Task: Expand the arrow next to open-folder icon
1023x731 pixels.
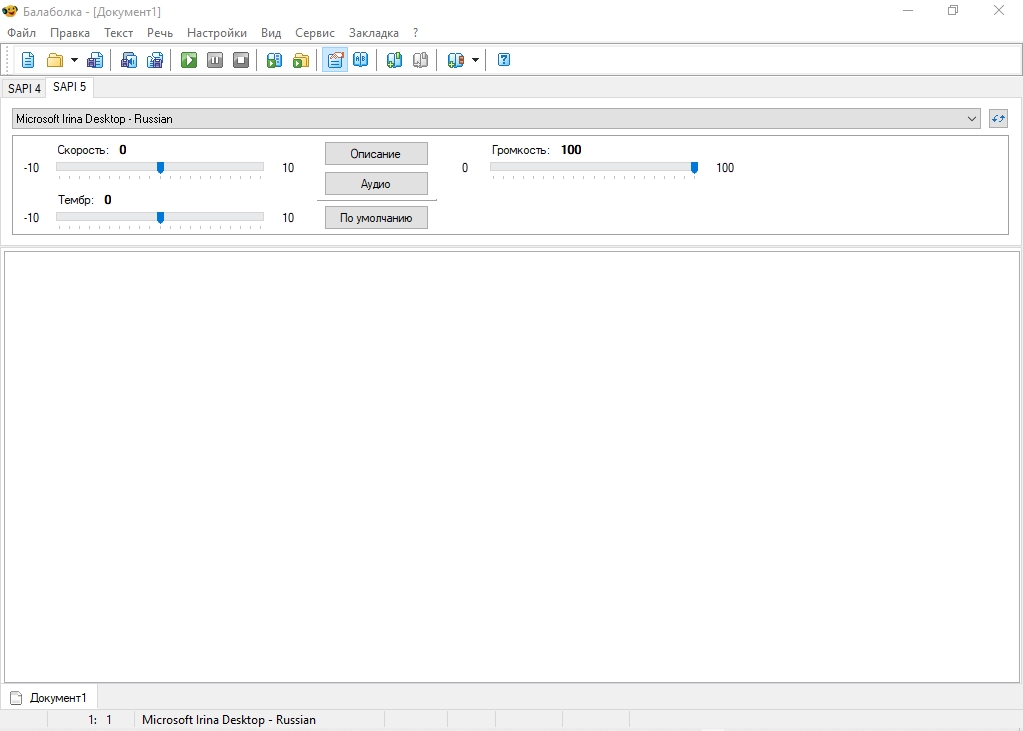Action: click(74, 60)
